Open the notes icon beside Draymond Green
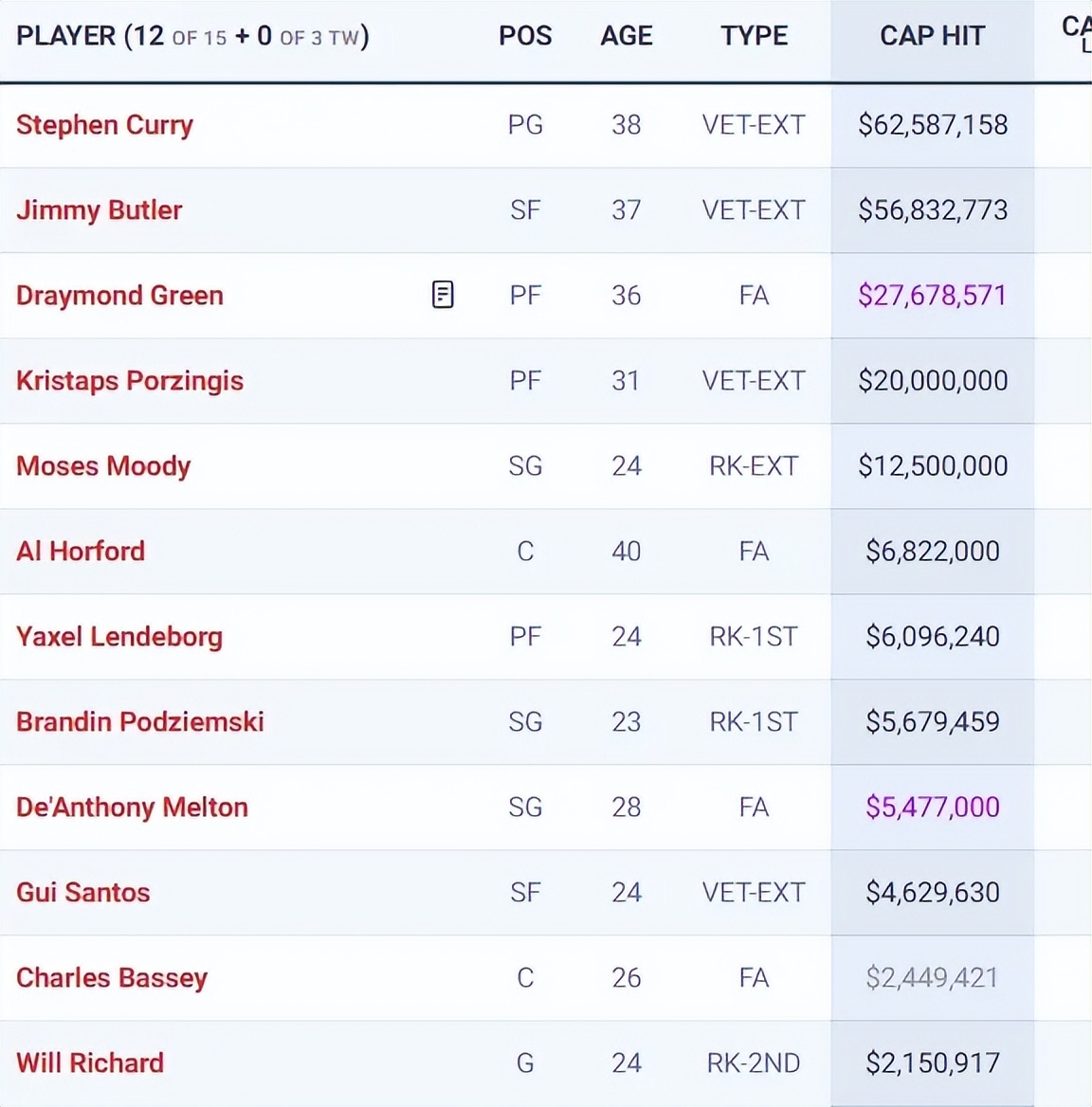Image resolution: width=1092 pixels, height=1107 pixels. click(443, 295)
